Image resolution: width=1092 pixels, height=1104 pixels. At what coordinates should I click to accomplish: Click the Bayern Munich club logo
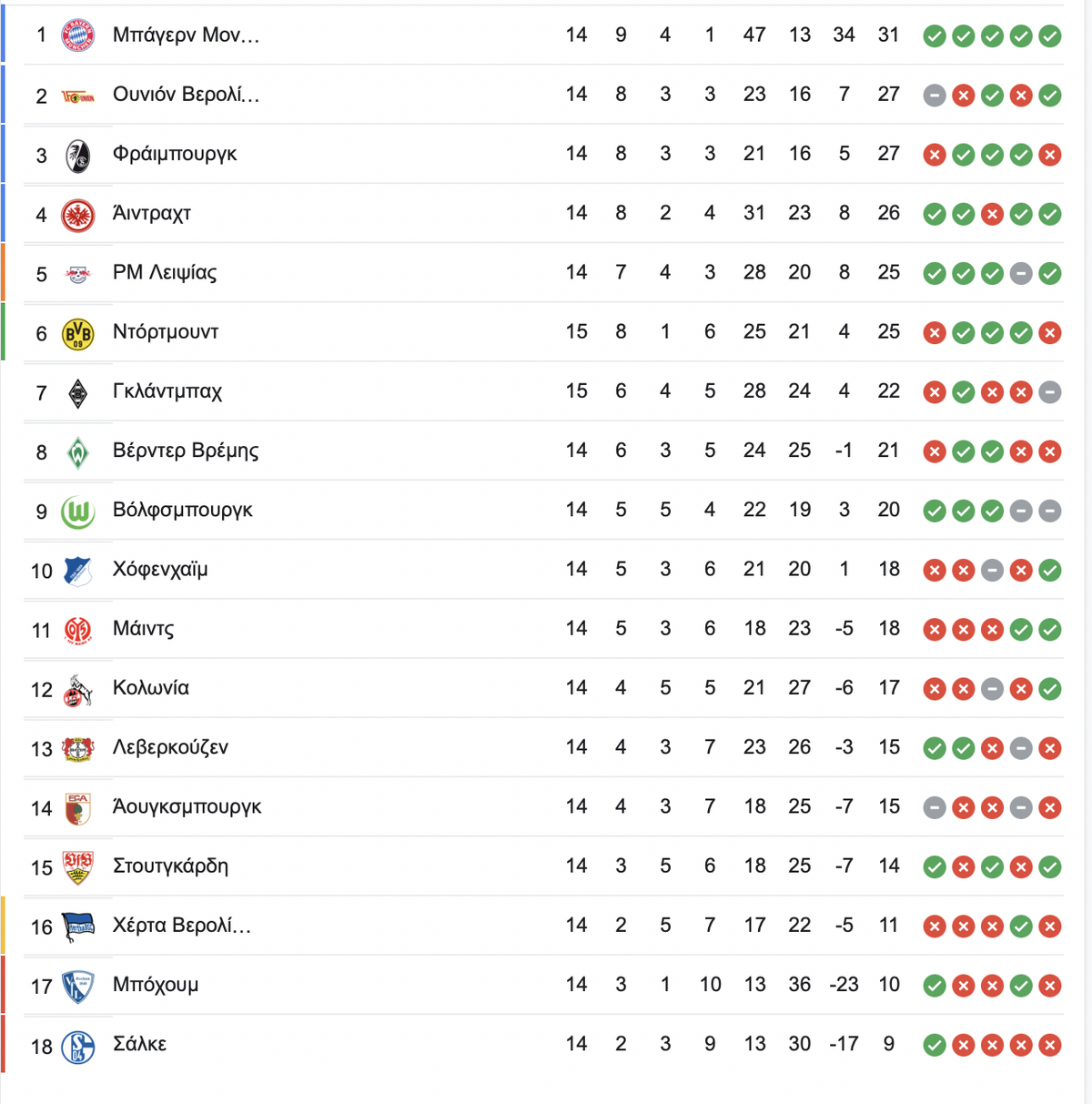77,35
